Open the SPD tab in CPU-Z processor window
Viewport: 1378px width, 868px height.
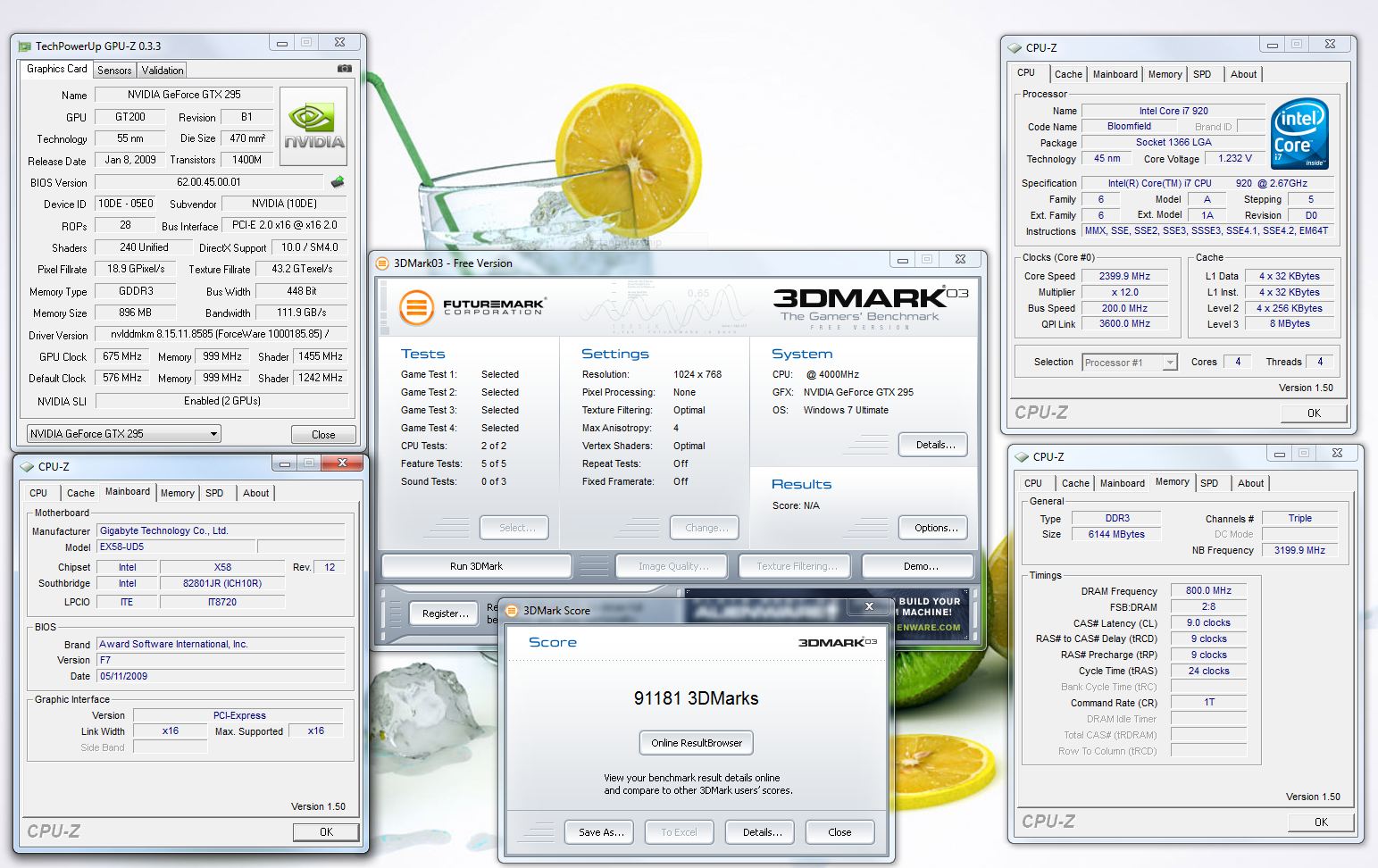[x=1202, y=74]
